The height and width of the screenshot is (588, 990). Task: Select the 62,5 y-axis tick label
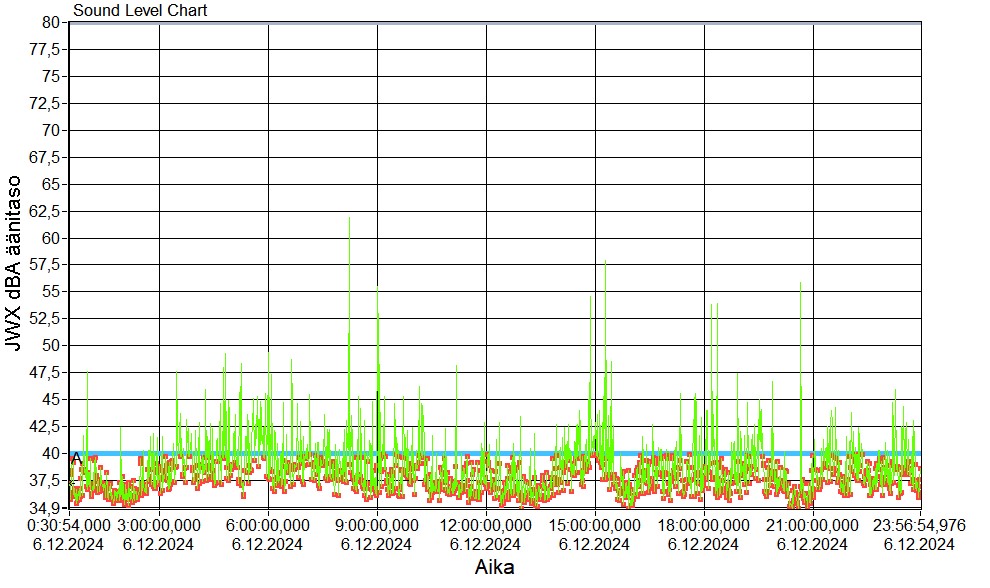pyautogui.click(x=48, y=211)
